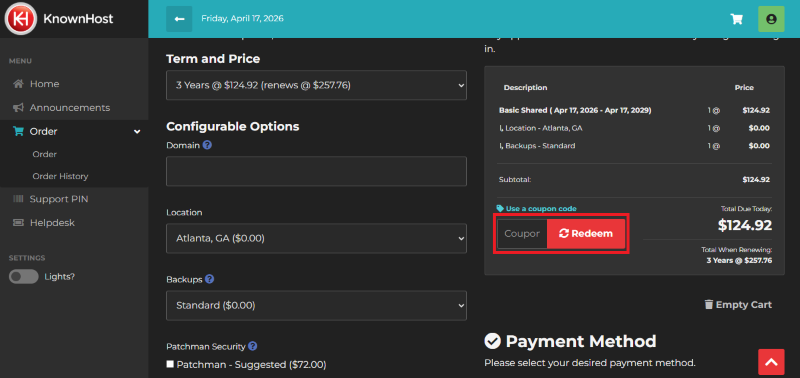Click the Payment Method heading text
The image size is (800, 378).
(581, 341)
